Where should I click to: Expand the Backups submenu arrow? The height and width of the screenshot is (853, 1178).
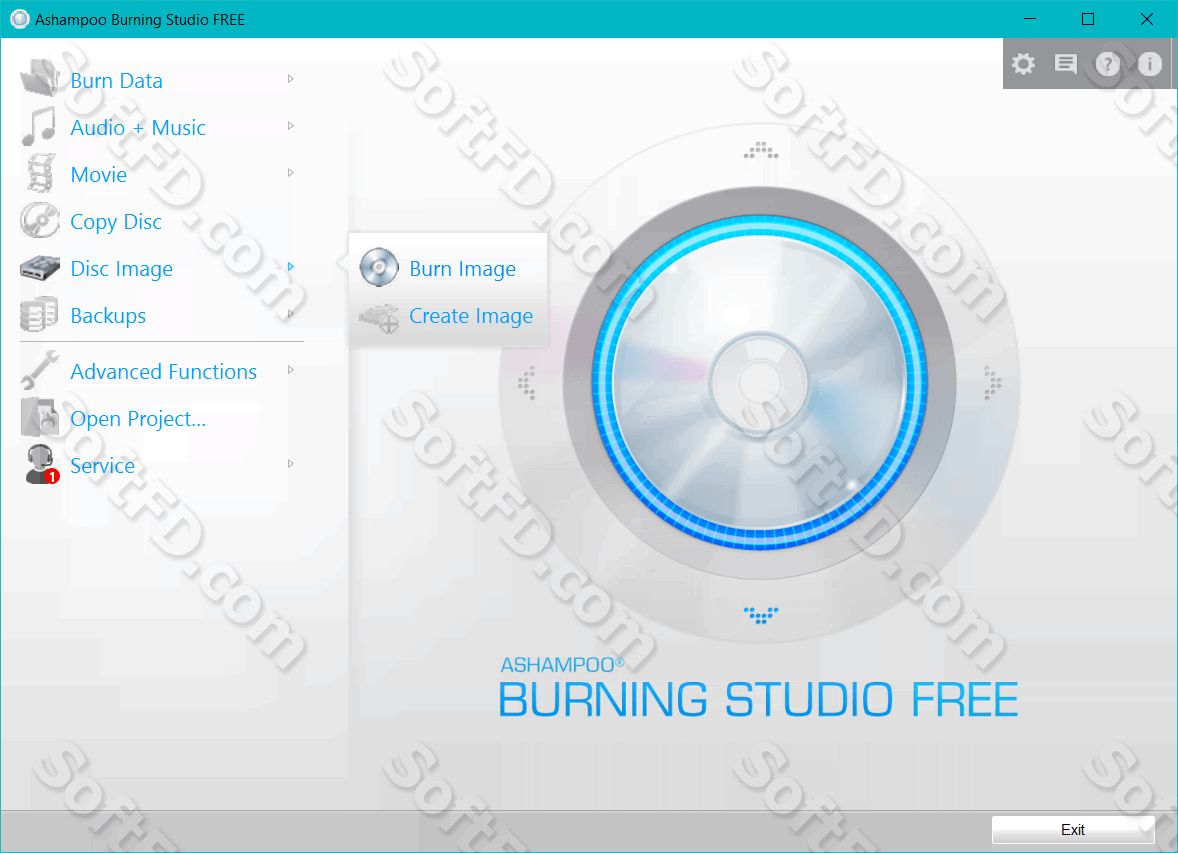291,314
